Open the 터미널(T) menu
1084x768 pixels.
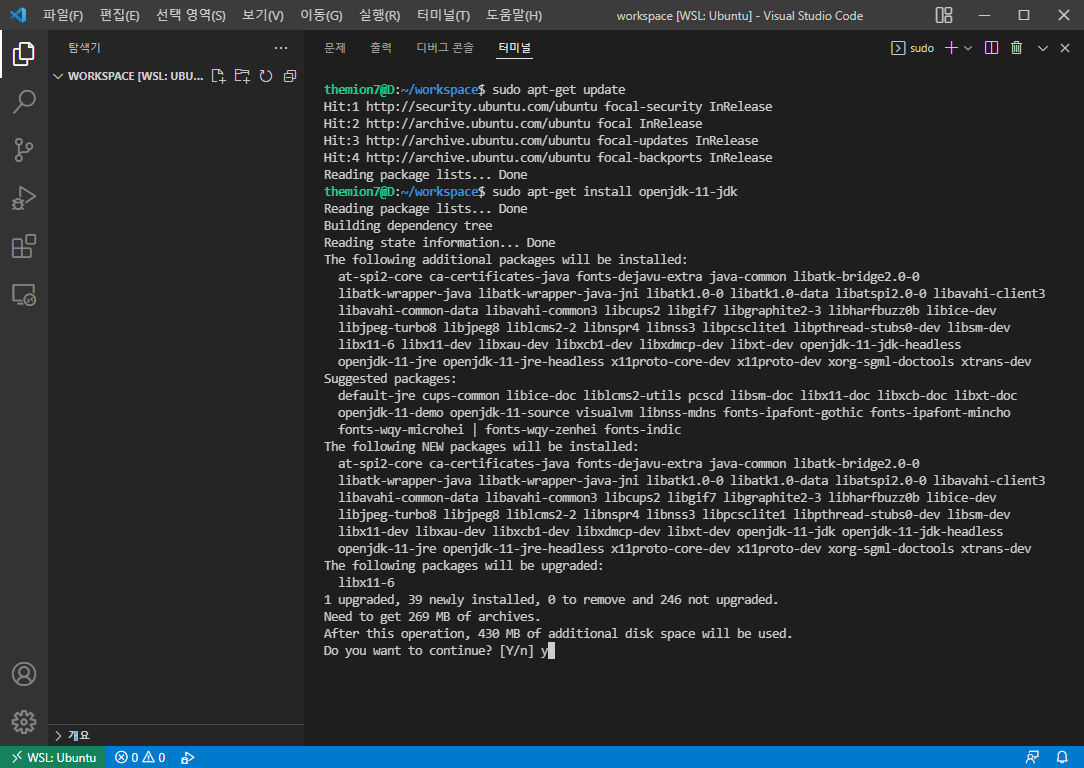(x=443, y=15)
